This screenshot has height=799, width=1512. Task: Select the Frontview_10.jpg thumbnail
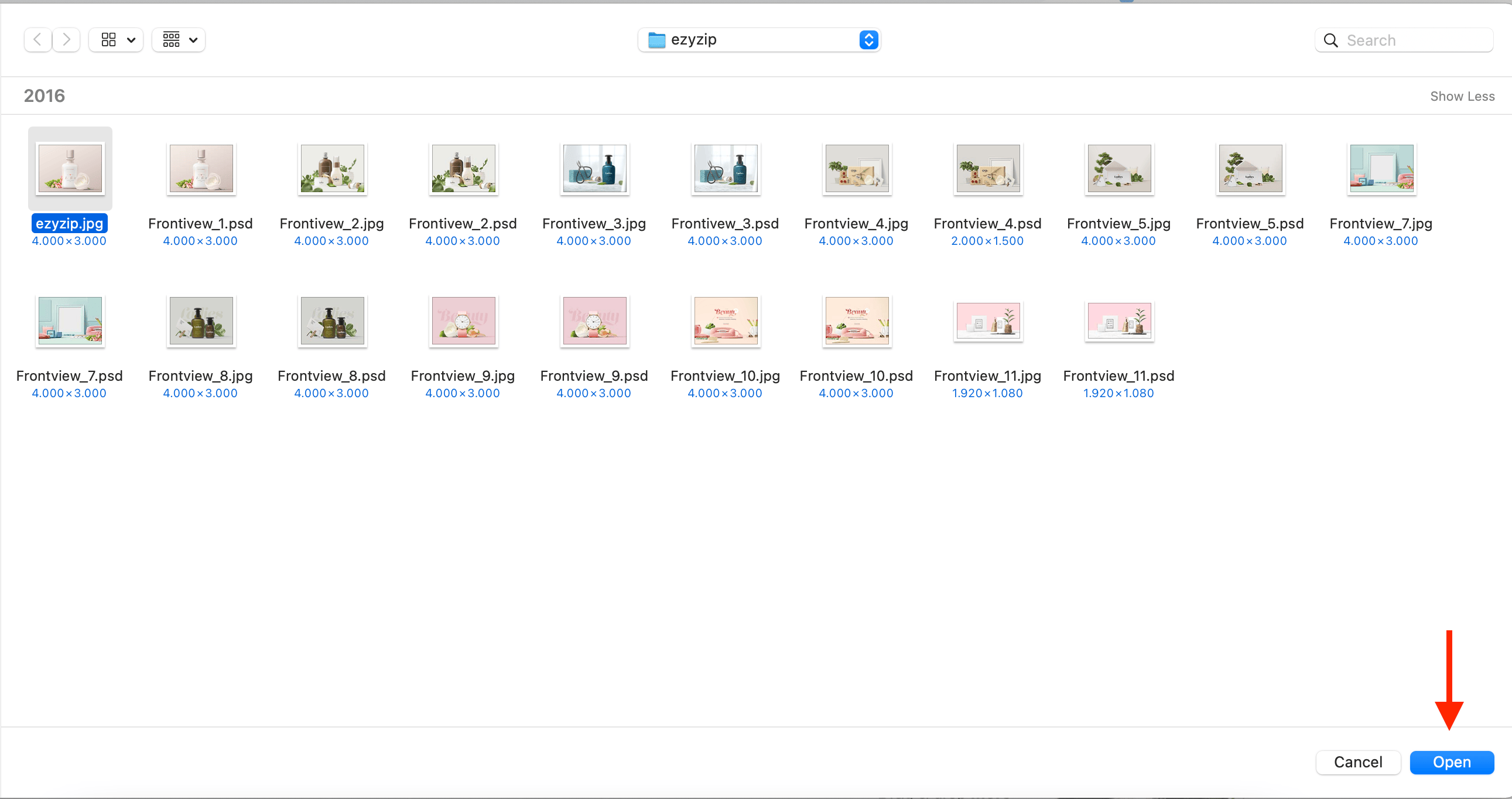click(726, 321)
